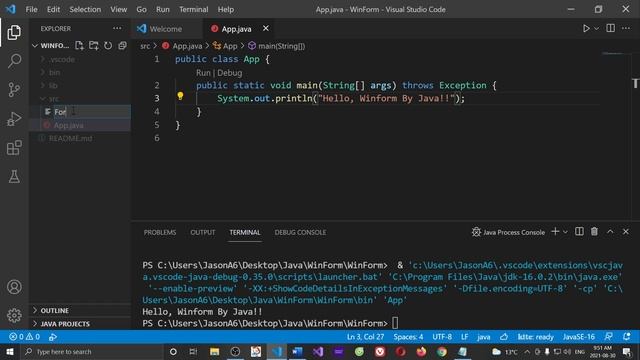Click the main(String[]) breadcrumb
The image size is (640, 360).
pyautogui.click(x=277, y=46)
